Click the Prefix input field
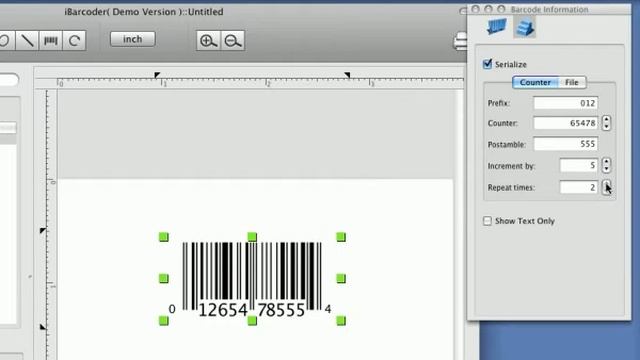The image size is (640, 360). (566, 103)
